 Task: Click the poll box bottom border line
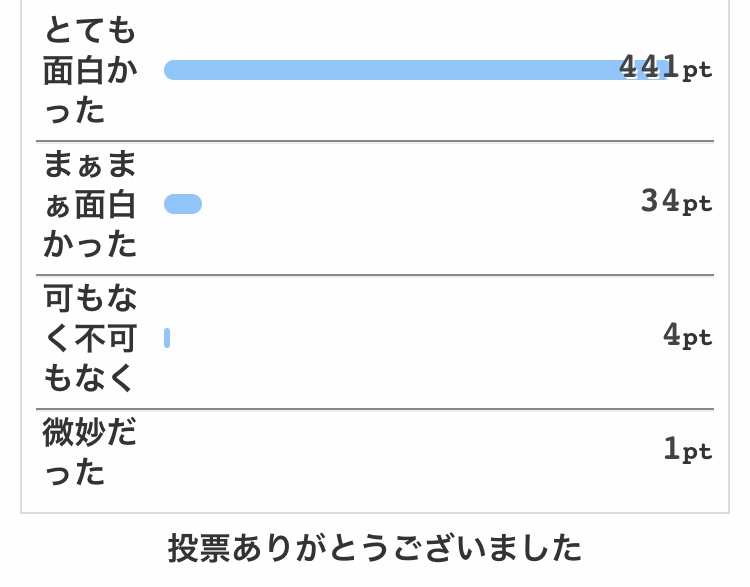pos(375,513)
